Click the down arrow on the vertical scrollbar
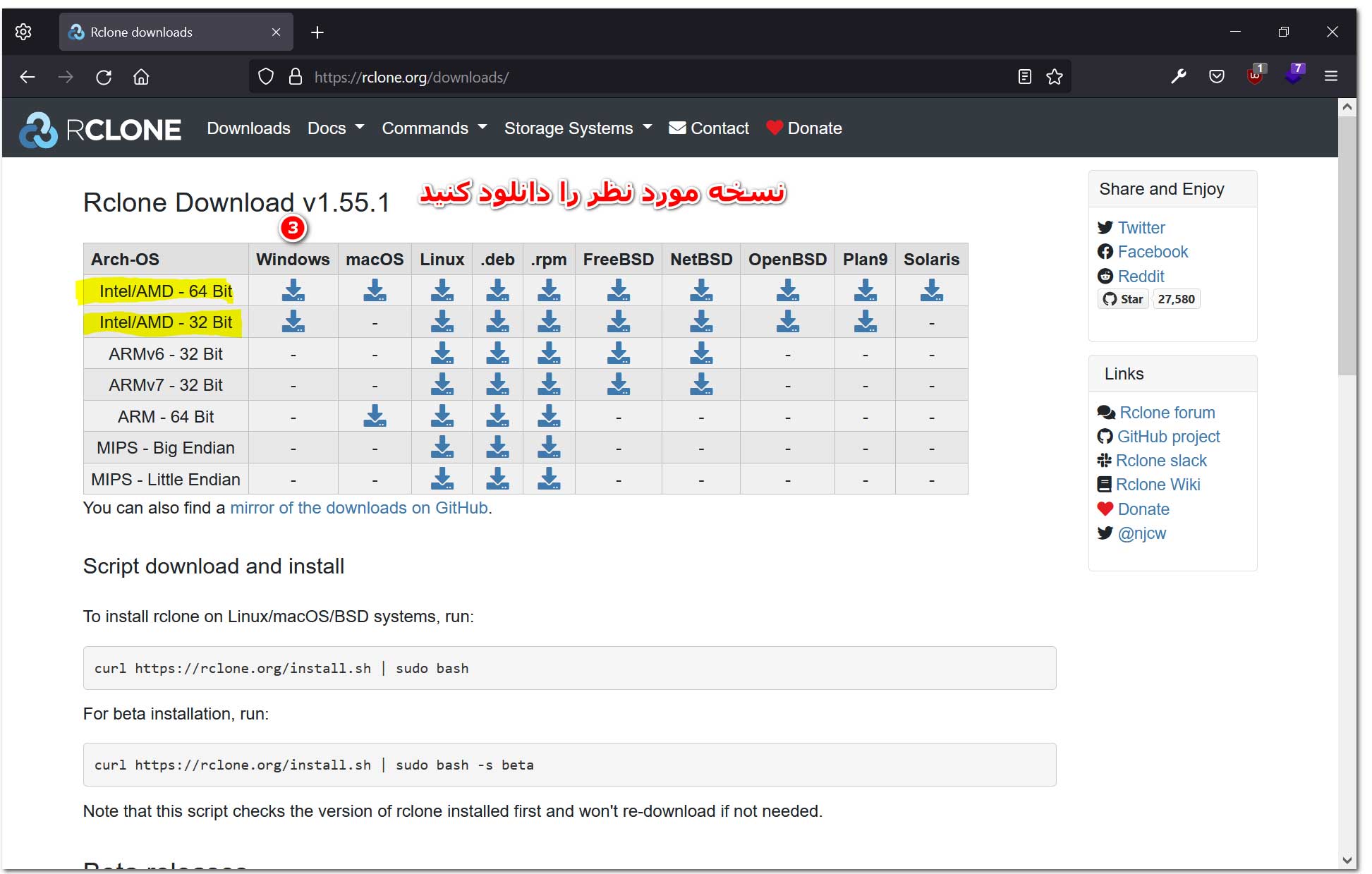Image resolution: width=1372 pixels, height=874 pixels. [x=1348, y=860]
